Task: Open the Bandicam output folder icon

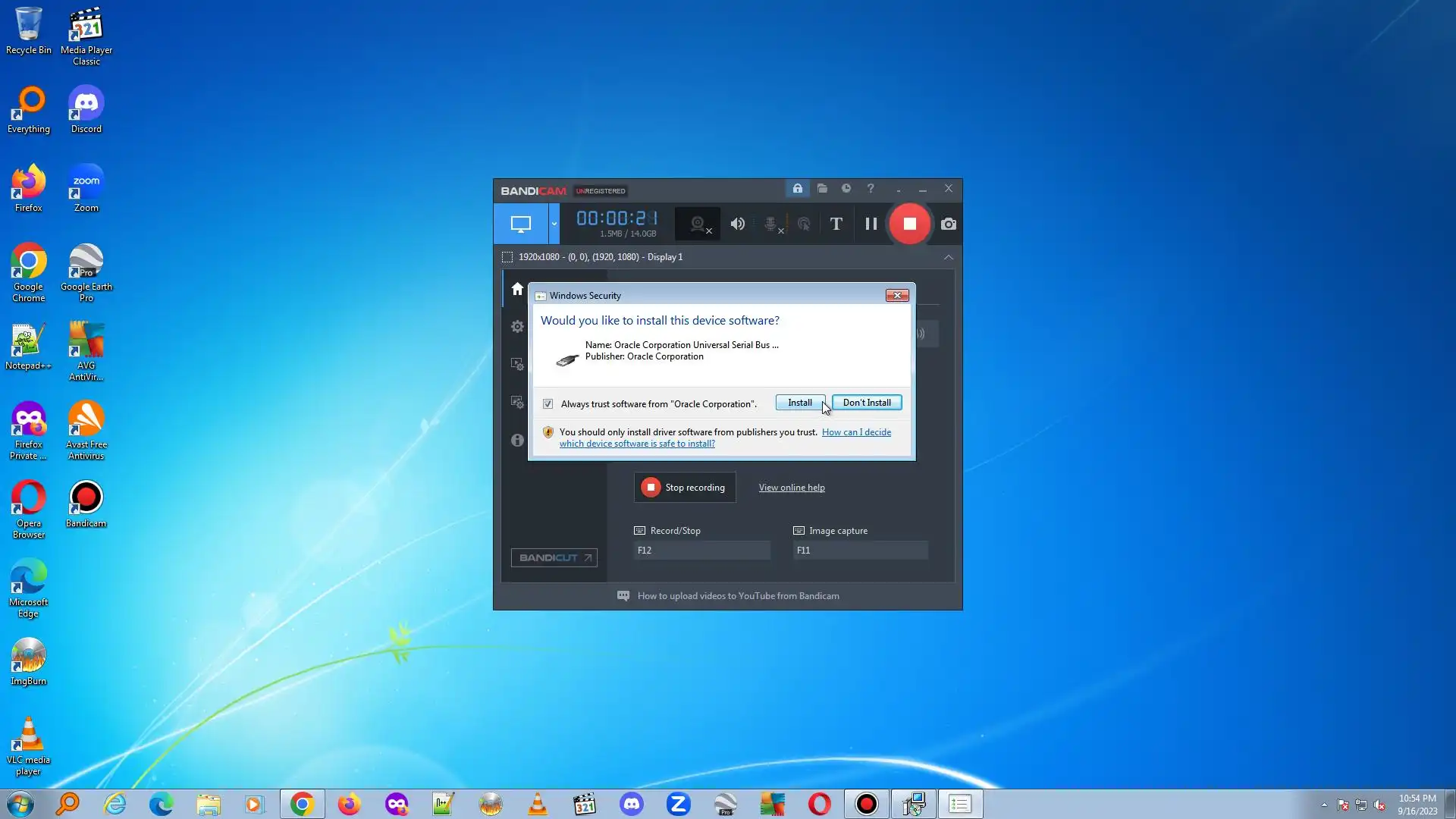Action: pyautogui.click(x=822, y=188)
